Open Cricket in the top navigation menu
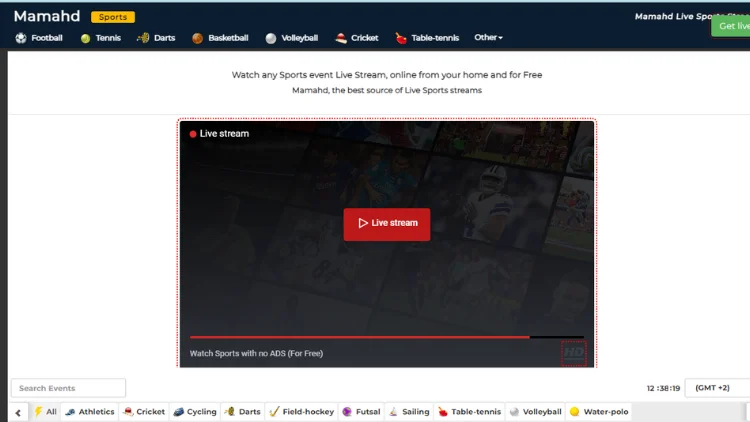 tap(357, 38)
